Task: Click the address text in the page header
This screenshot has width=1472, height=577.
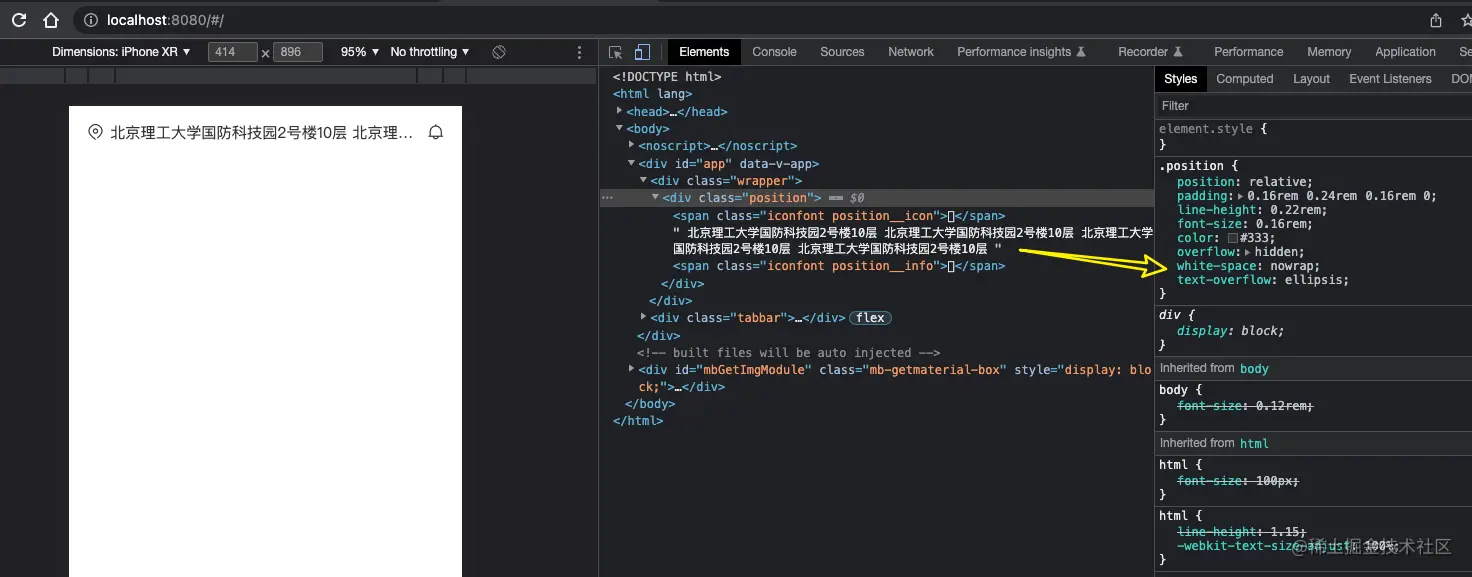Action: pyautogui.click(x=262, y=132)
